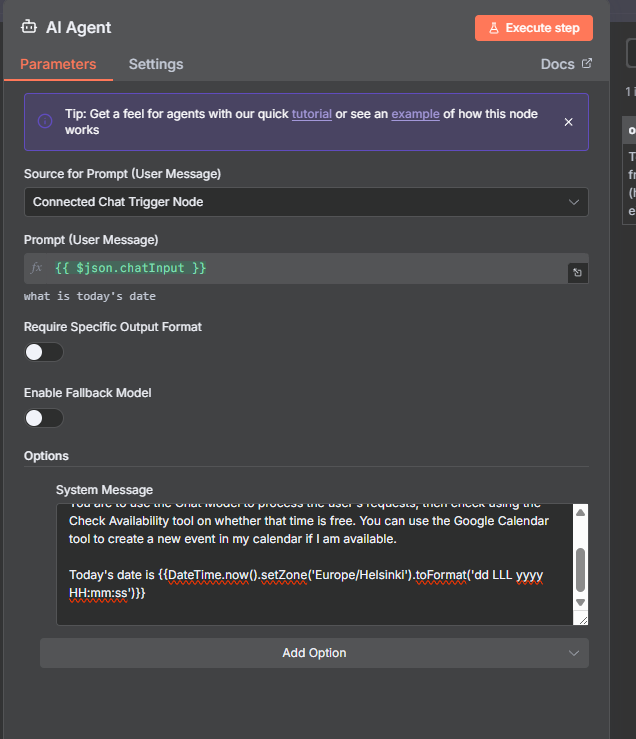Screen dimensions: 636x739
Task: Turn on the Enable Fallback Model switch
Action: [x=44, y=418]
